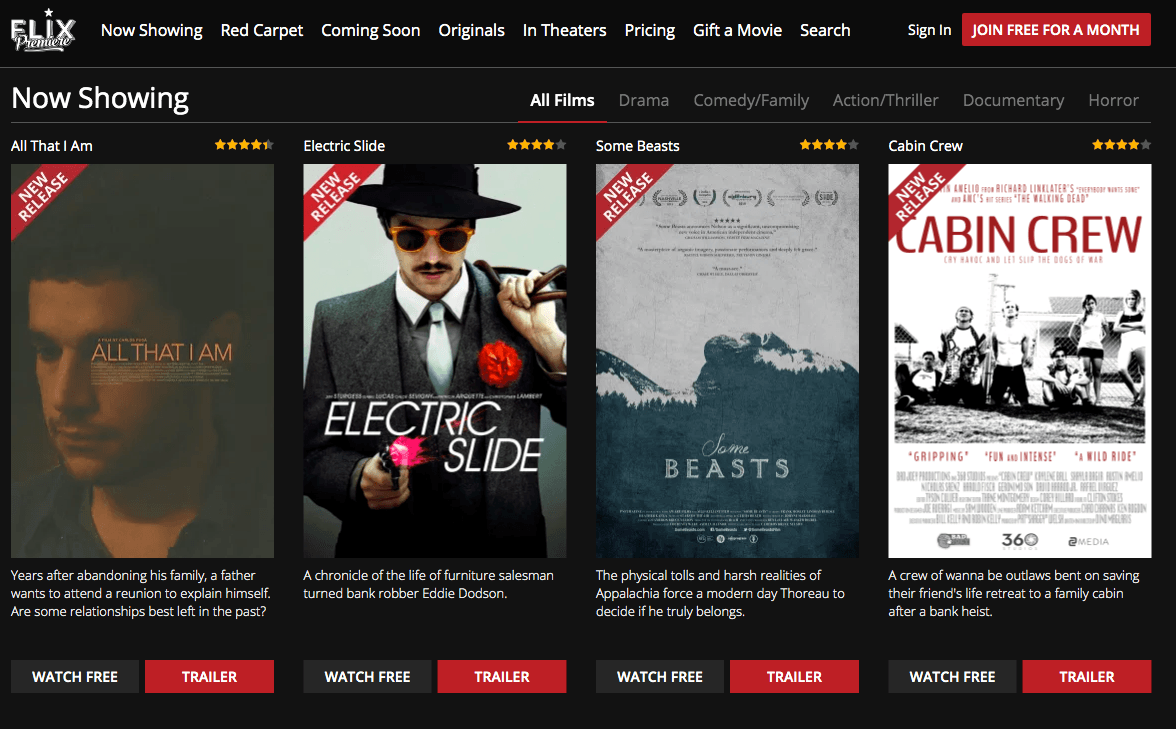Image resolution: width=1176 pixels, height=729 pixels.
Task: Click the Some Beasts Appalachia synopsis
Action: click(x=720, y=593)
